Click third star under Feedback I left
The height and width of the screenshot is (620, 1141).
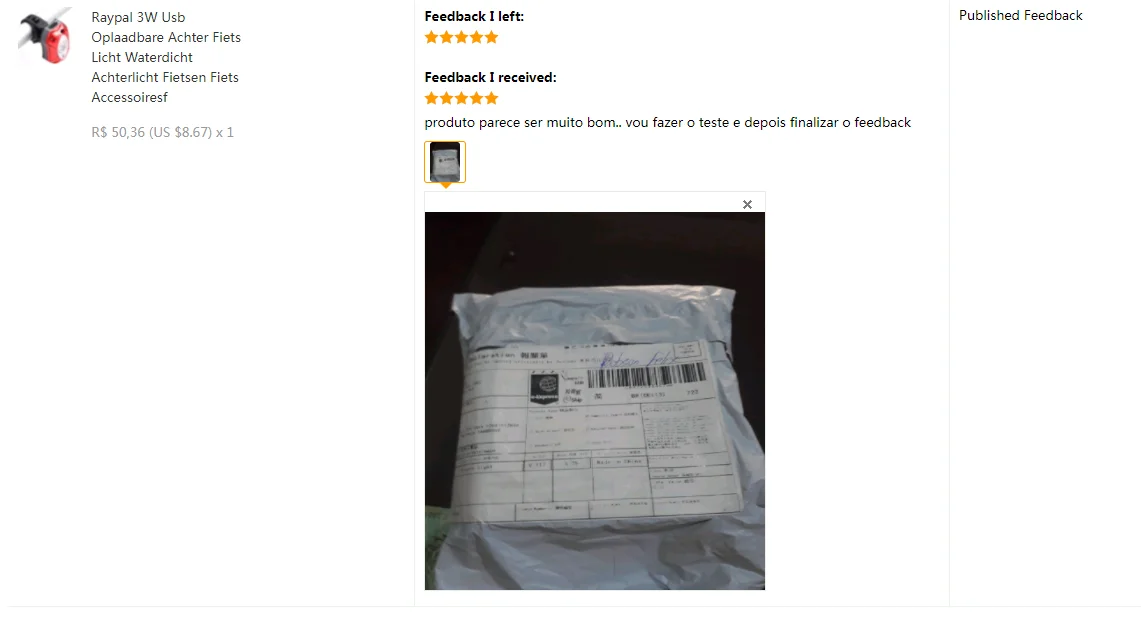pos(461,37)
